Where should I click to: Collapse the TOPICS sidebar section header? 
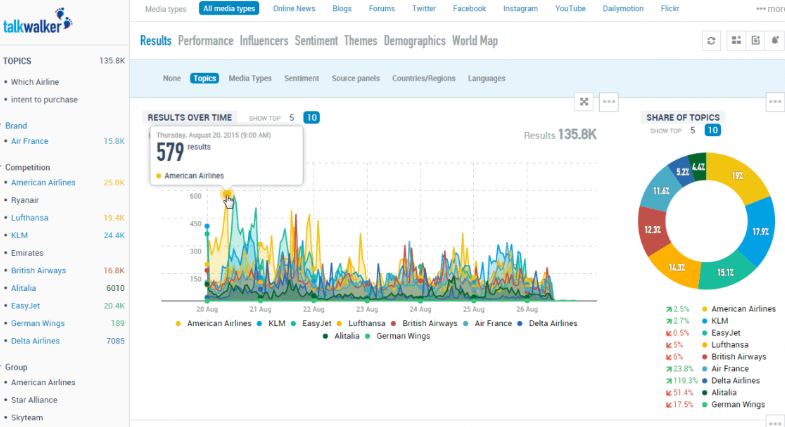click(17, 61)
